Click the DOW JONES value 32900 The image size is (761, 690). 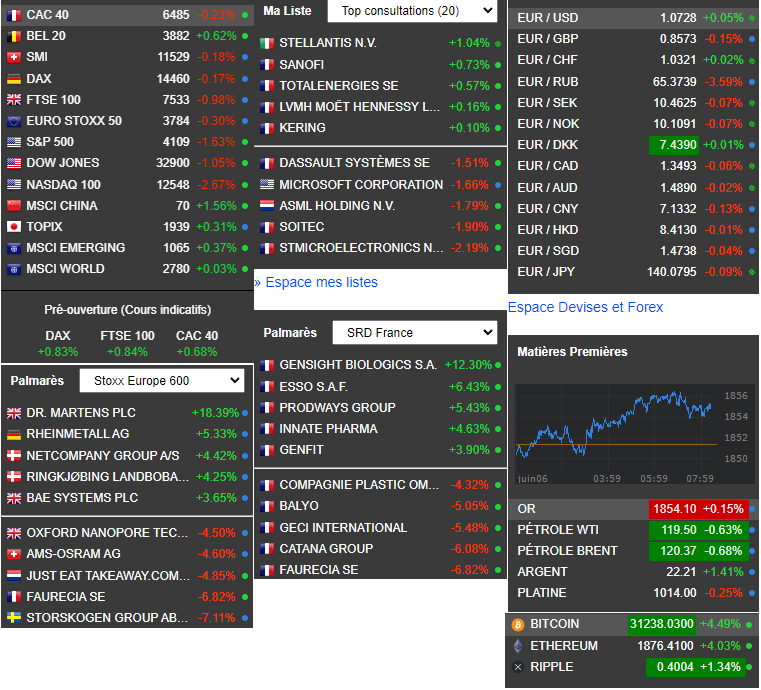tap(172, 163)
